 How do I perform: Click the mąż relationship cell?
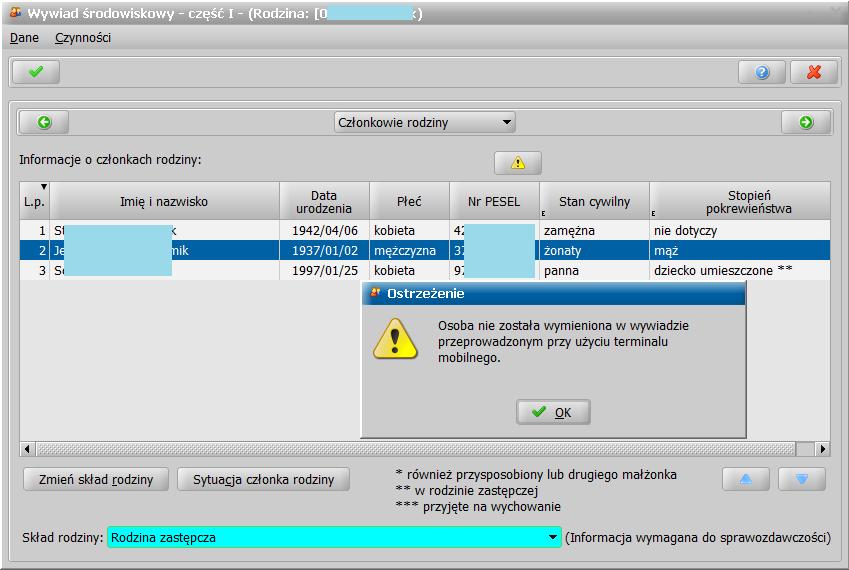tap(740, 251)
